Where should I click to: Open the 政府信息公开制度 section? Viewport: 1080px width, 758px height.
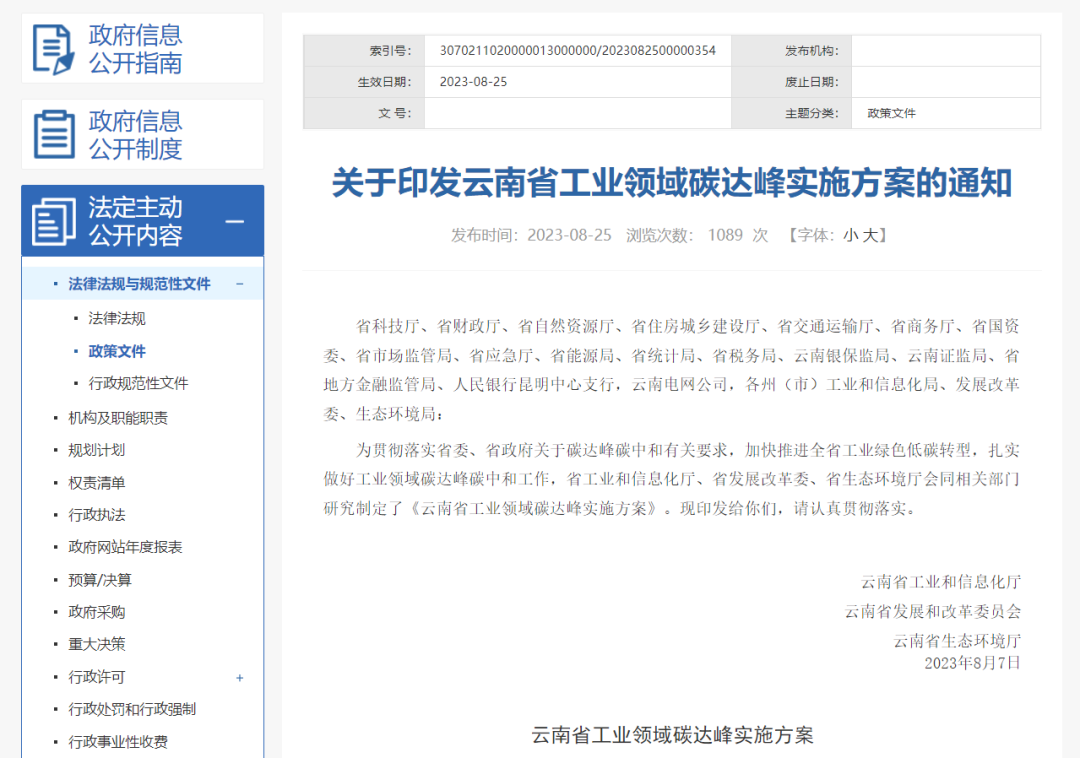136,135
